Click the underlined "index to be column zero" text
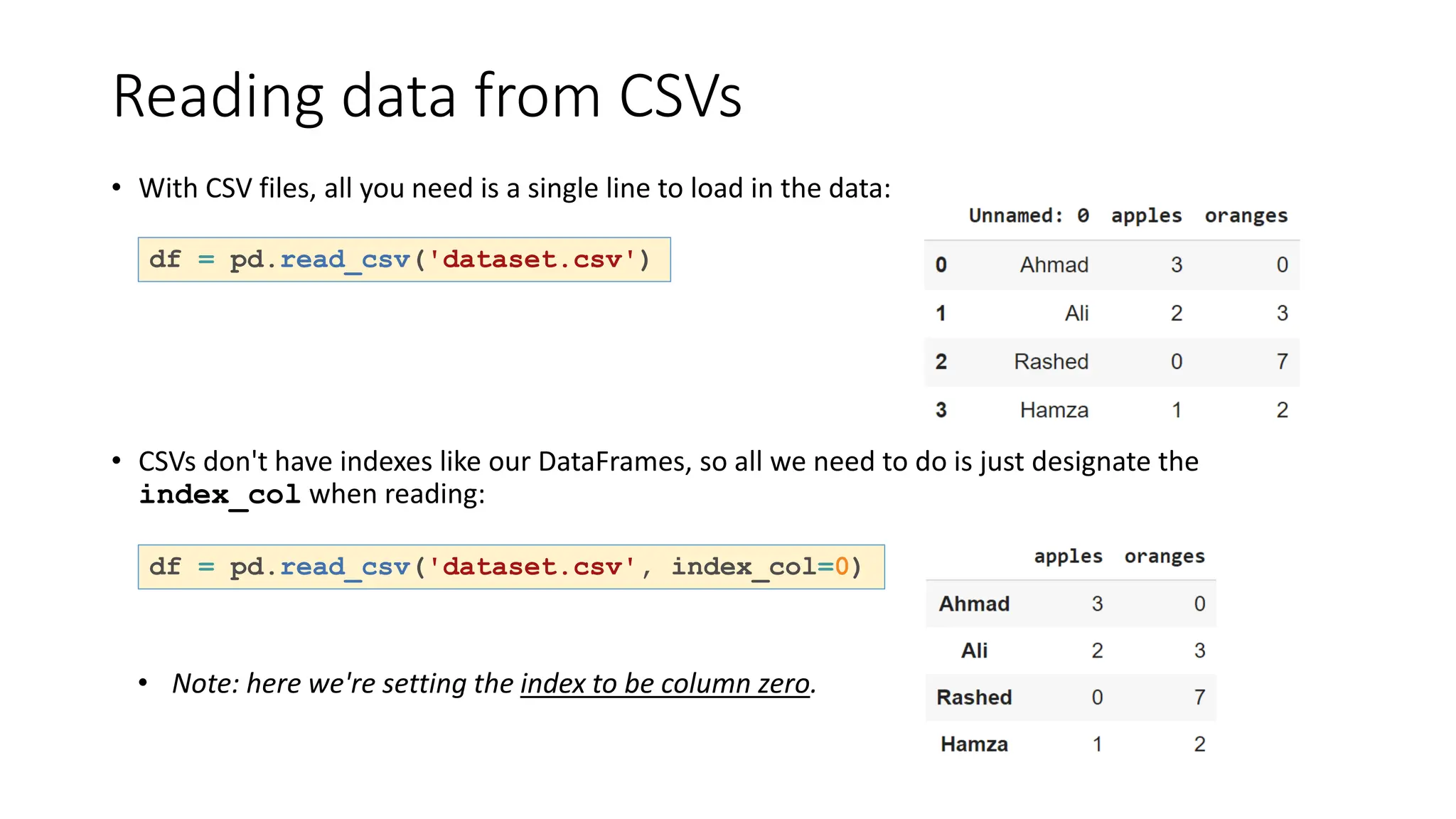The image size is (1456, 819). (x=665, y=683)
